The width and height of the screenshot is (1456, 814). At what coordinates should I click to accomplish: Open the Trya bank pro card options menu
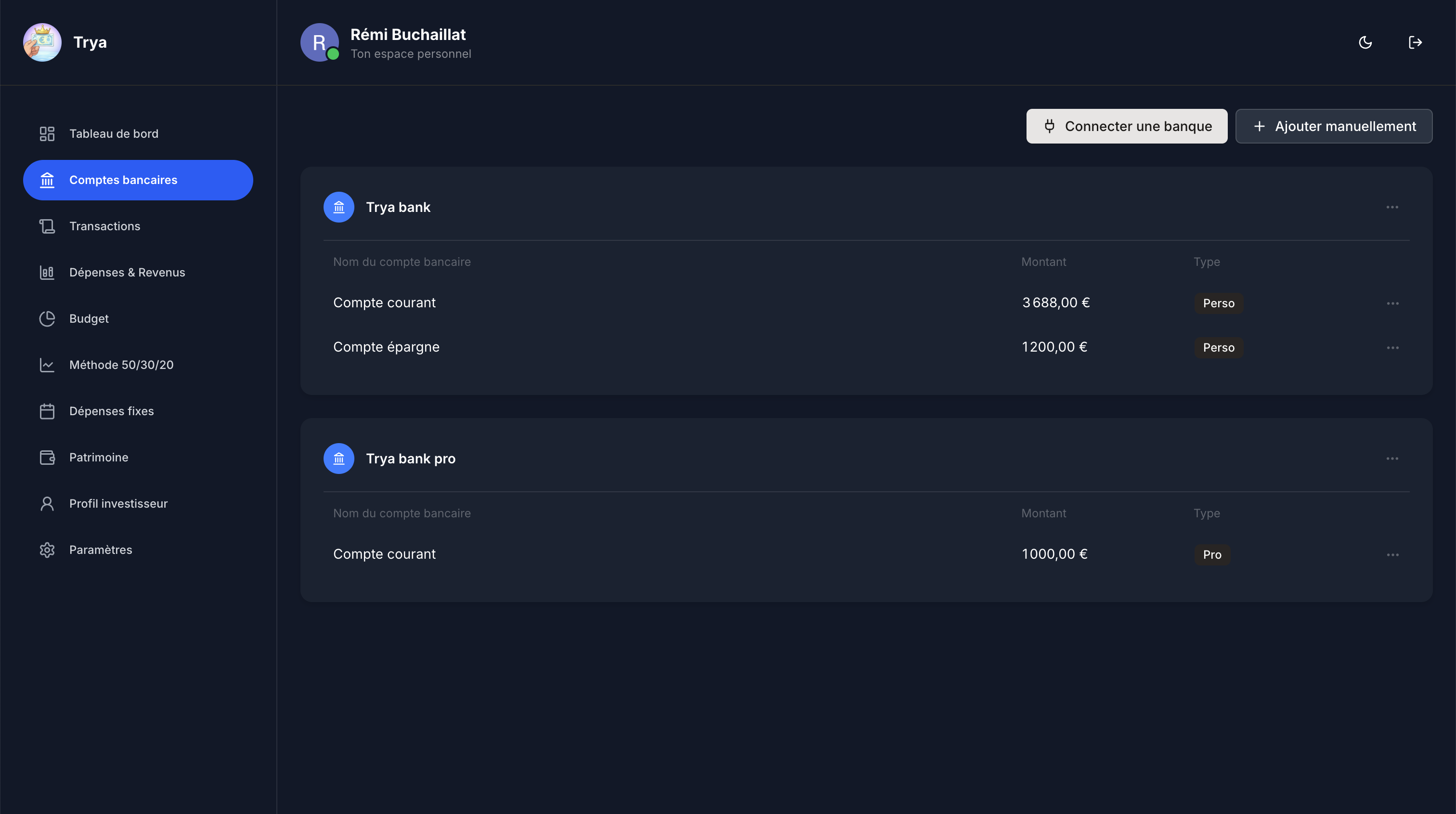tap(1392, 459)
